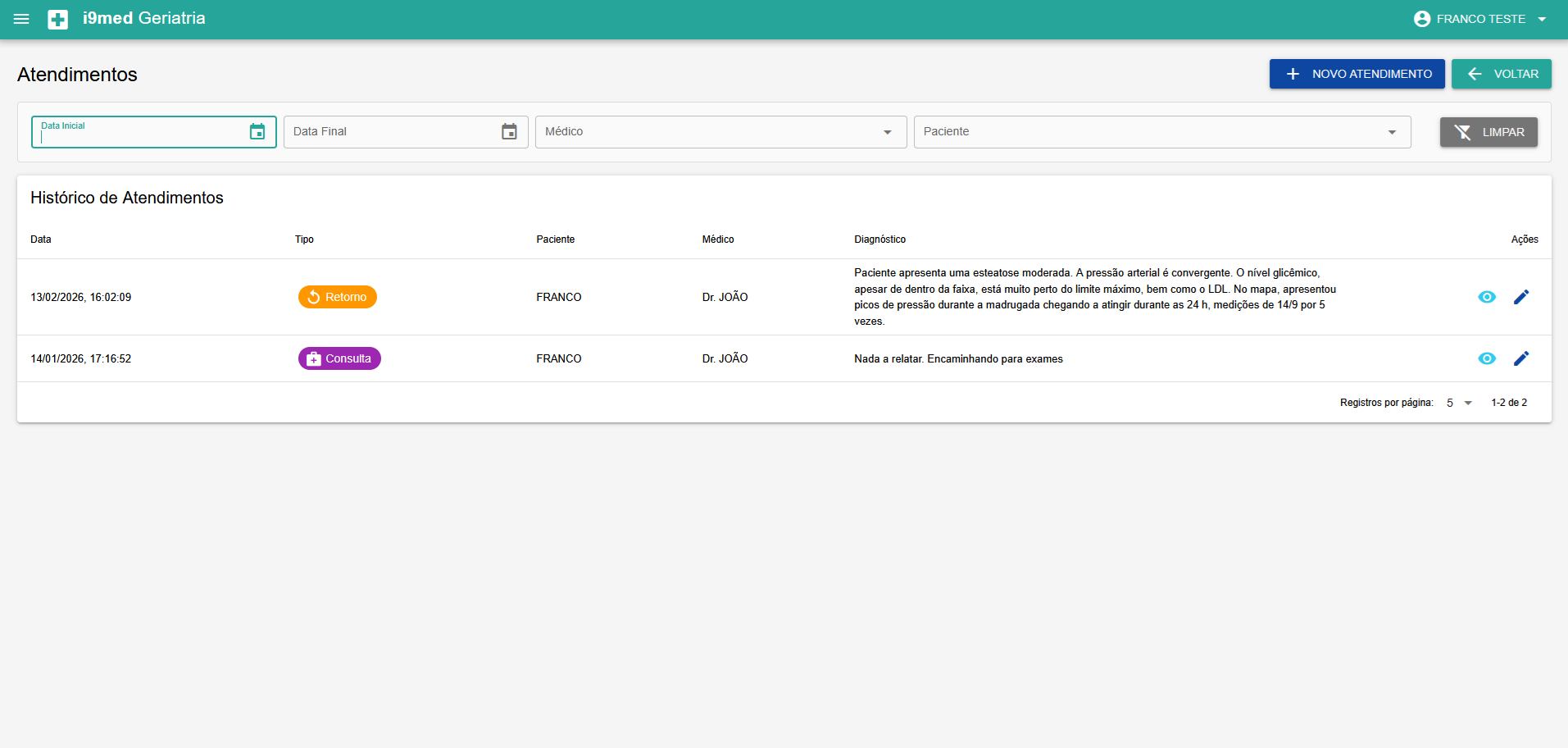Open the hamburger navigation menu

(22, 19)
